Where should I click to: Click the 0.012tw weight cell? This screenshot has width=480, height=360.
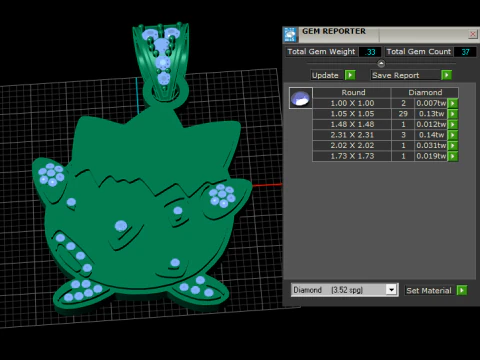click(x=431, y=125)
